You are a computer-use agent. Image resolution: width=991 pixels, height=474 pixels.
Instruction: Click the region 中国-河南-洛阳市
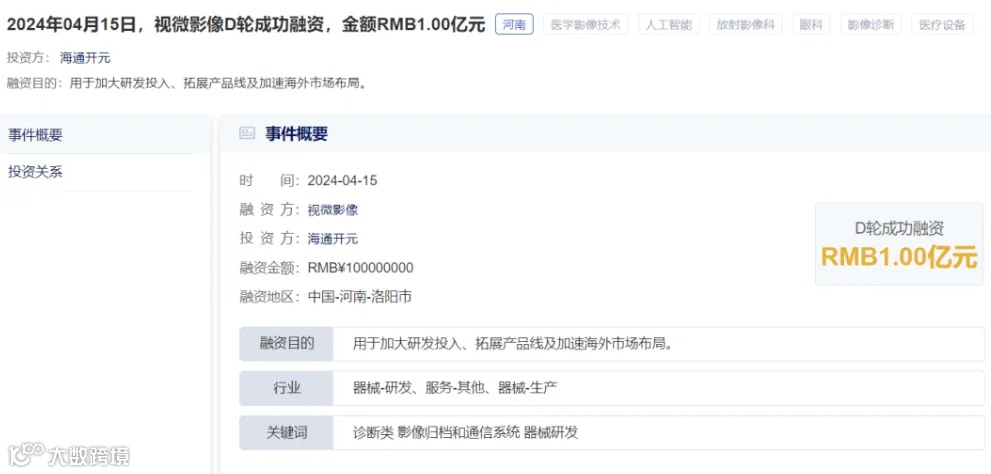(360, 296)
